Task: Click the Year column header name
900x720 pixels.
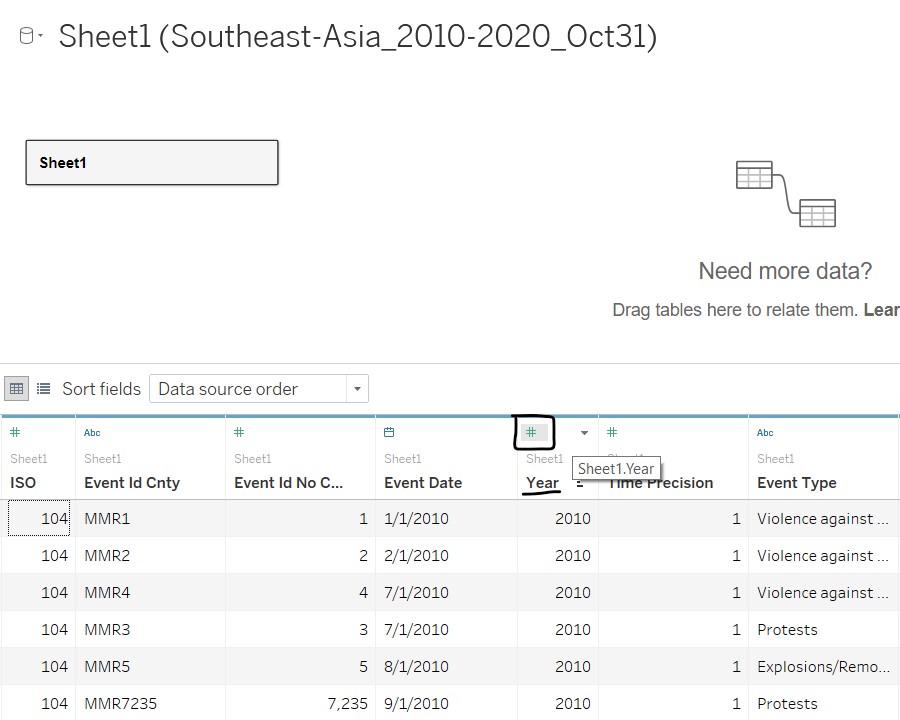Action: coord(542,483)
